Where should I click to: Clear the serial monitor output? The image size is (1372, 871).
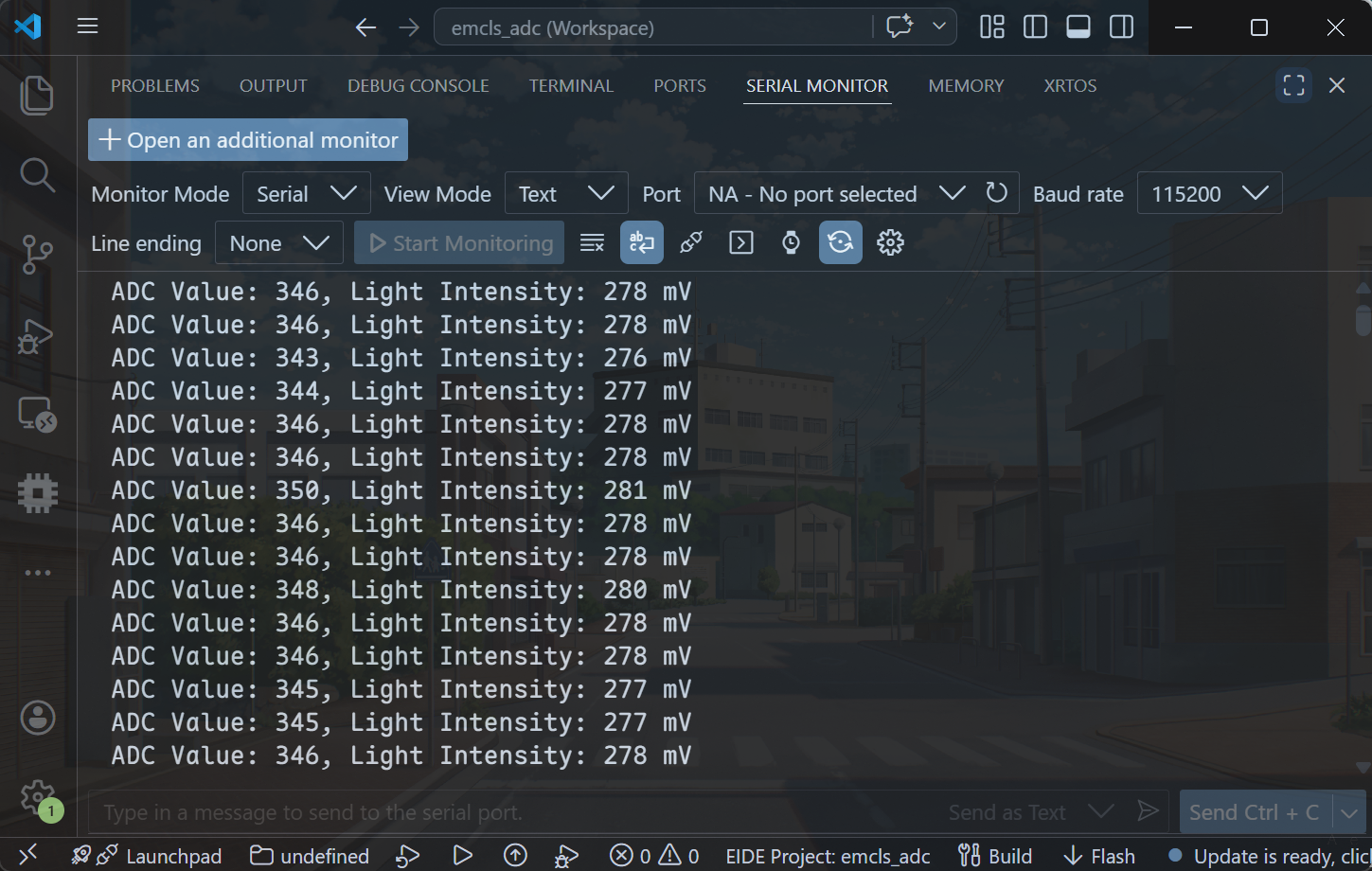pyautogui.click(x=592, y=243)
